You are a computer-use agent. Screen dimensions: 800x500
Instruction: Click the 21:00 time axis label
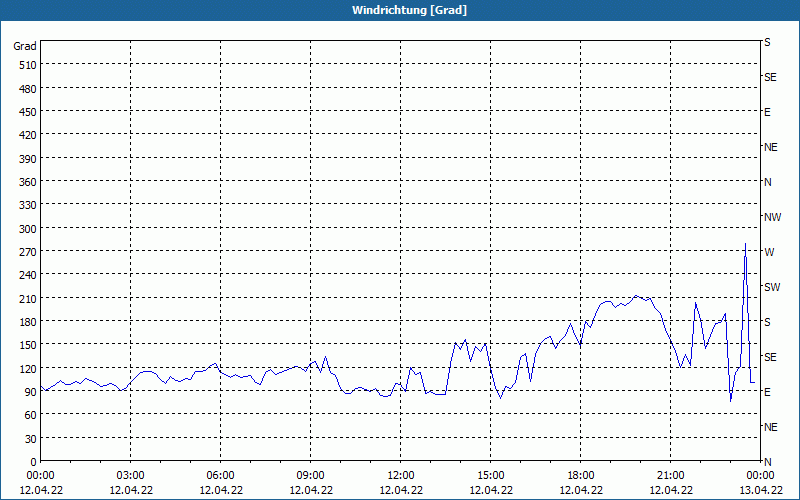(x=670, y=476)
